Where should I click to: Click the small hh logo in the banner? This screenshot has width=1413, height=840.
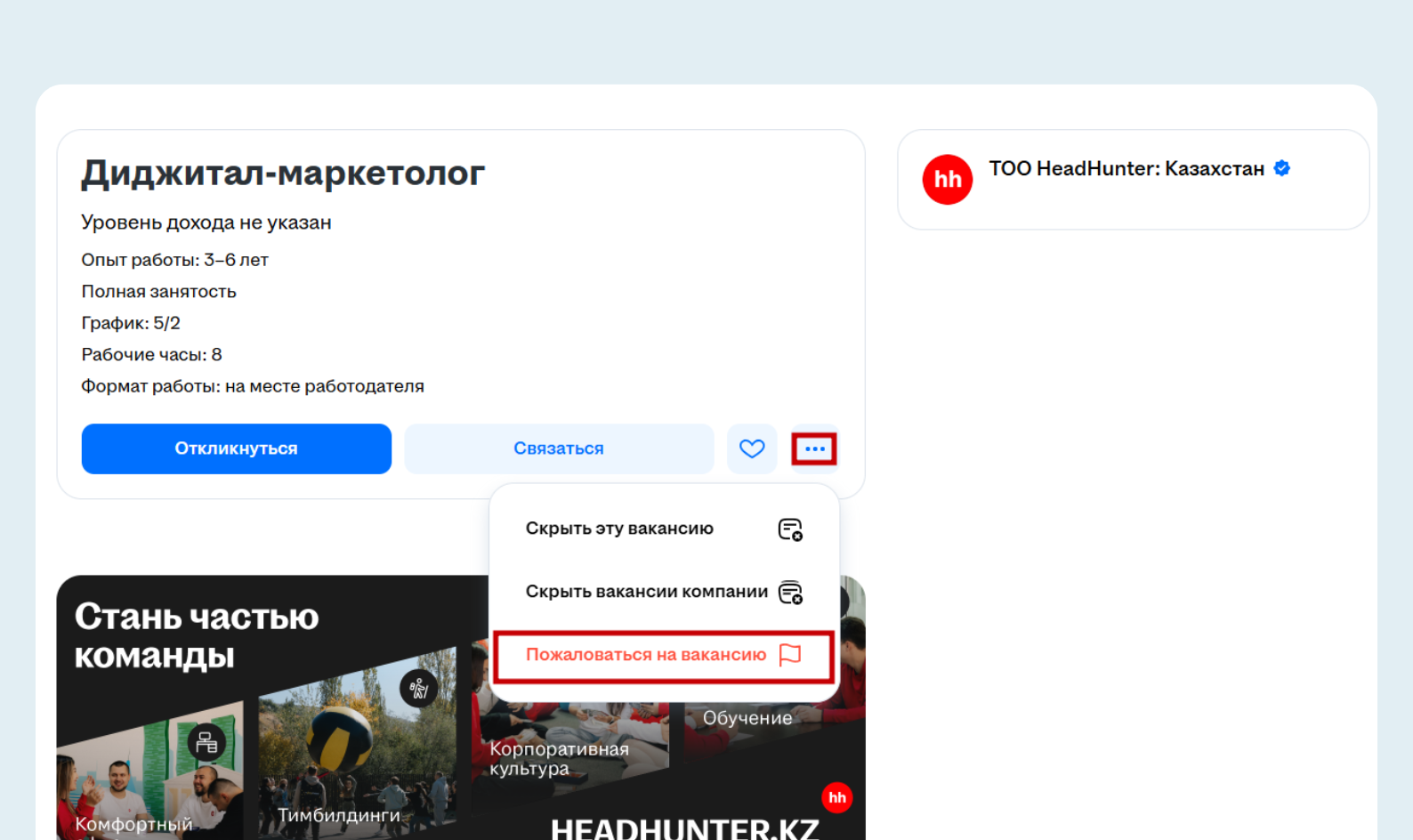coord(837,797)
